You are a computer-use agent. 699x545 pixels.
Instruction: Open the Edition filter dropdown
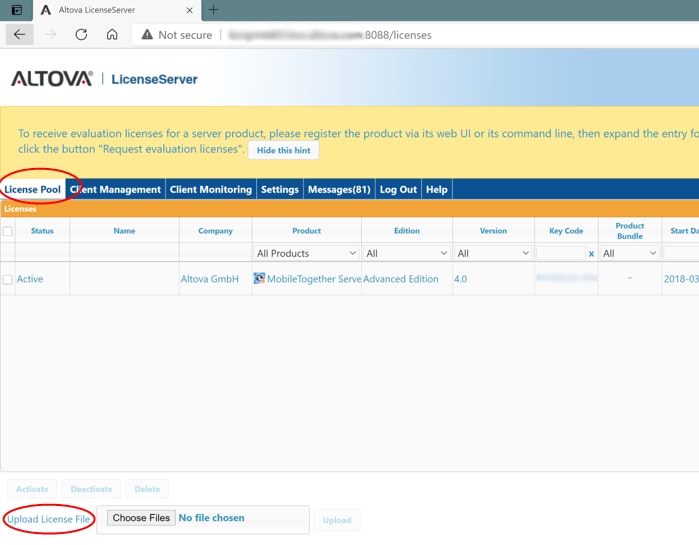click(406, 254)
